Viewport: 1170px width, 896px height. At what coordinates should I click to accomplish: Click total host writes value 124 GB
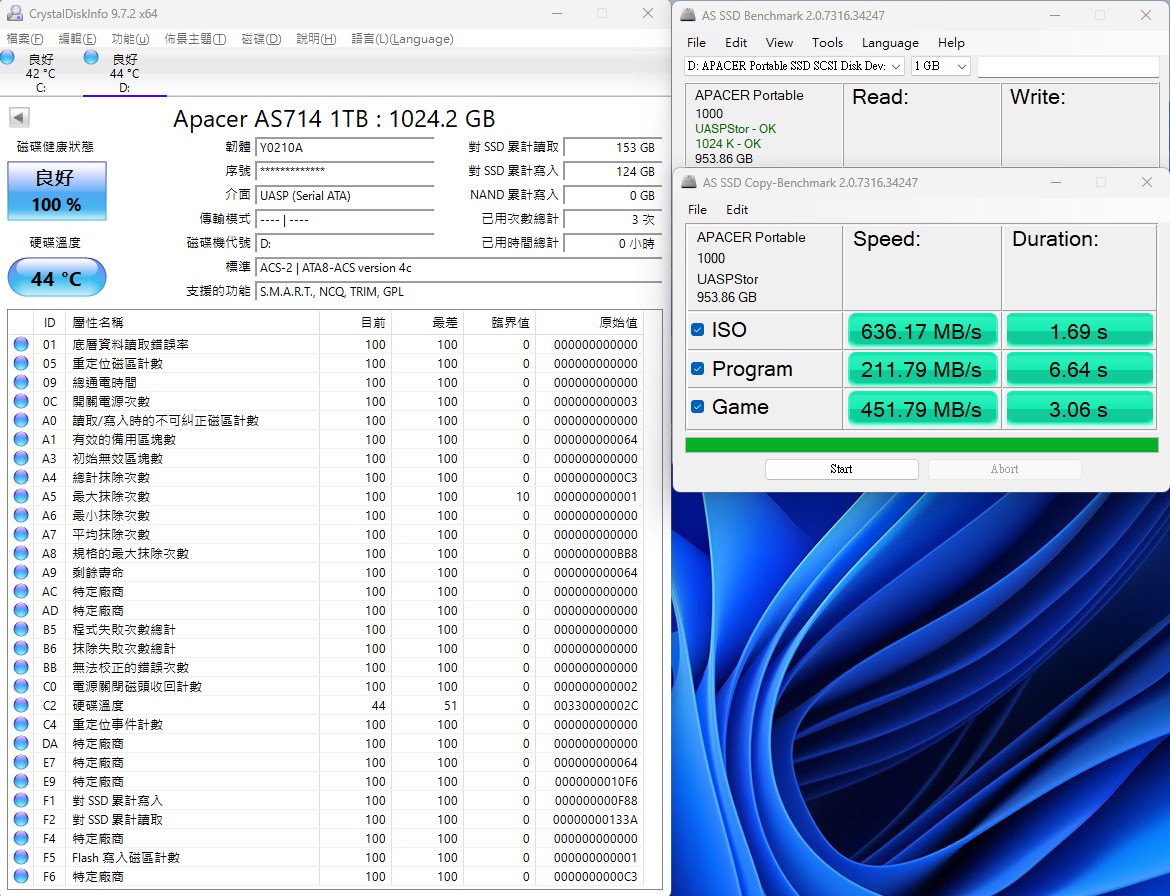[x=613, y=172]
